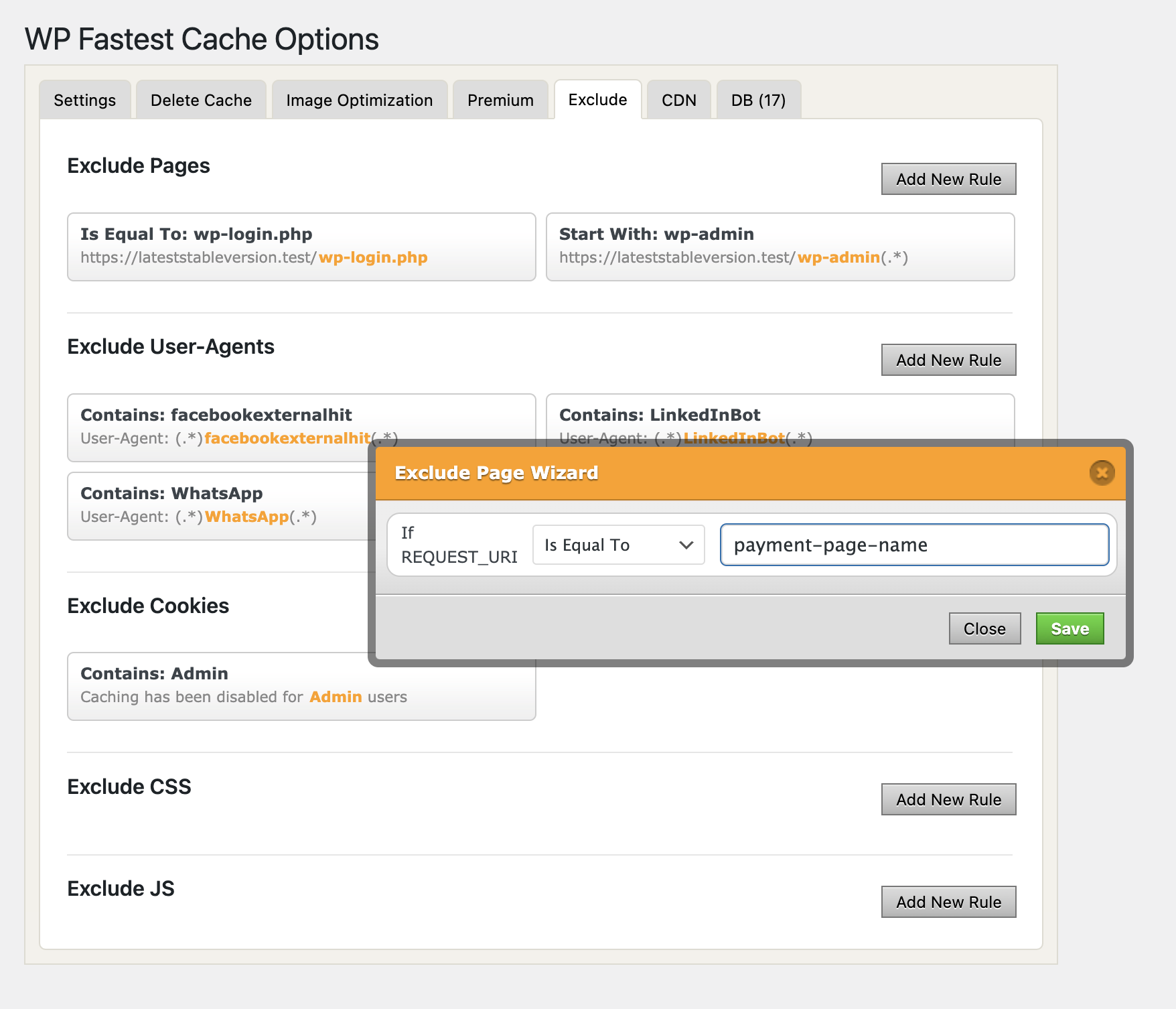The height and width of the screenshot is (1009, 1176).
Task: Select the 'Start With: wp-admin' rule
Action: click(x=780, y=247)
